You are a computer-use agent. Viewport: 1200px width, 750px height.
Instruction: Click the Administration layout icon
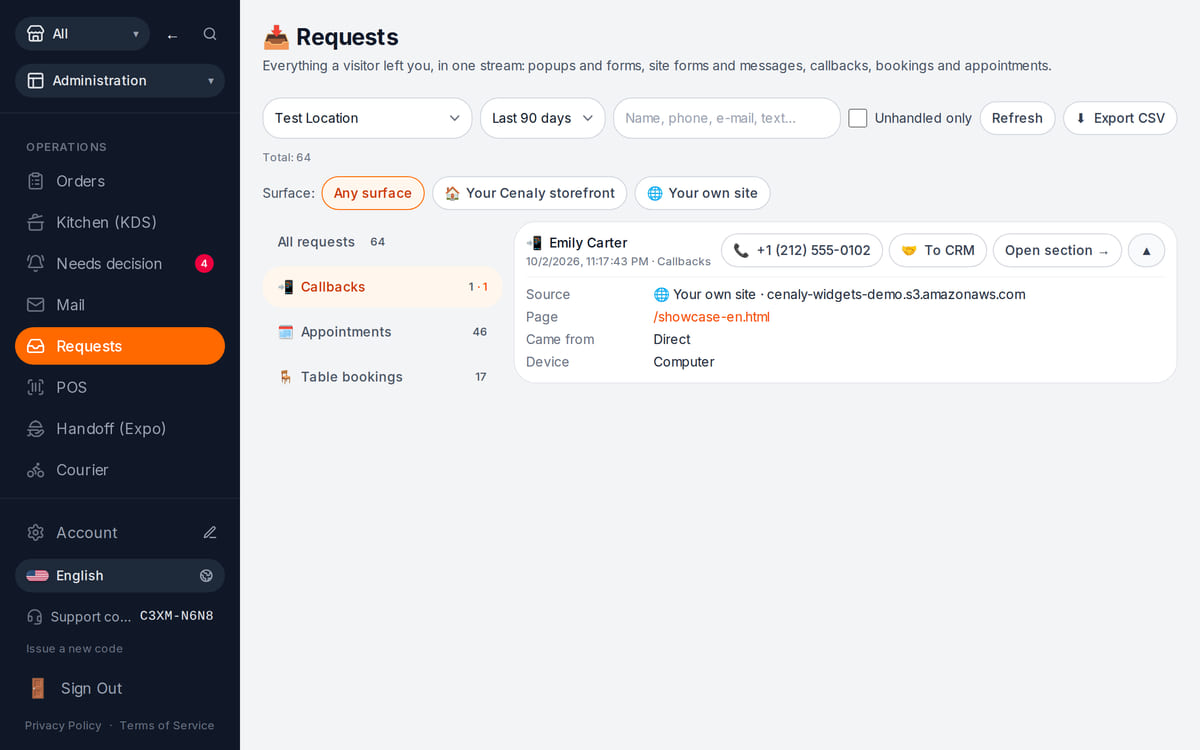click(x=36, y=81)
